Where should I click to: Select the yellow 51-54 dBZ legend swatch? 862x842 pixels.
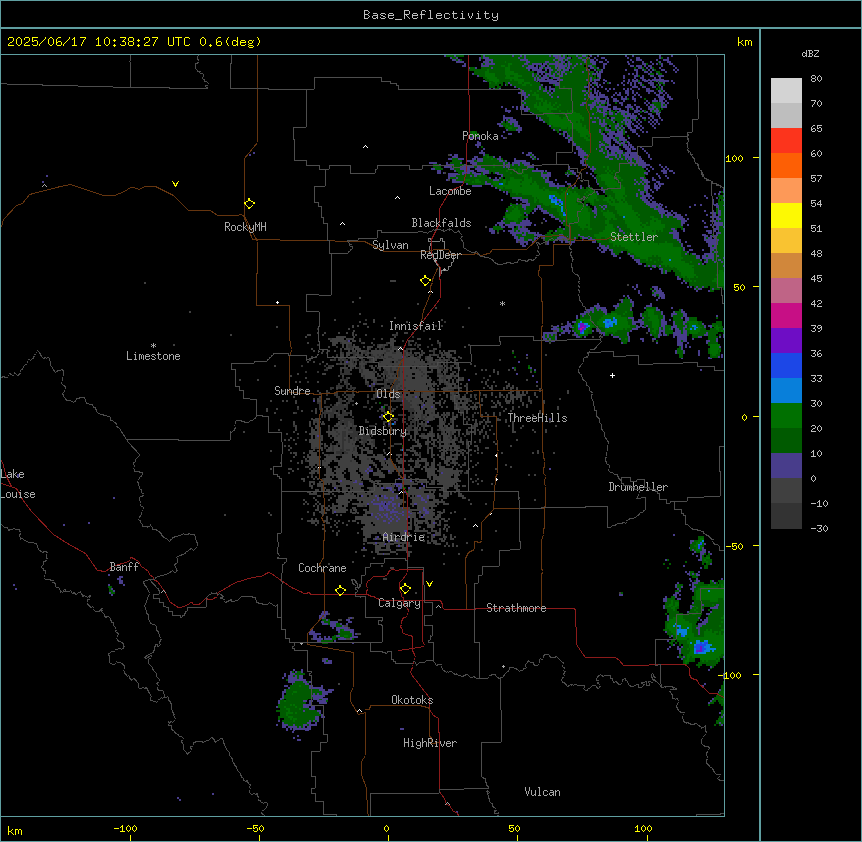pos(786,215)
